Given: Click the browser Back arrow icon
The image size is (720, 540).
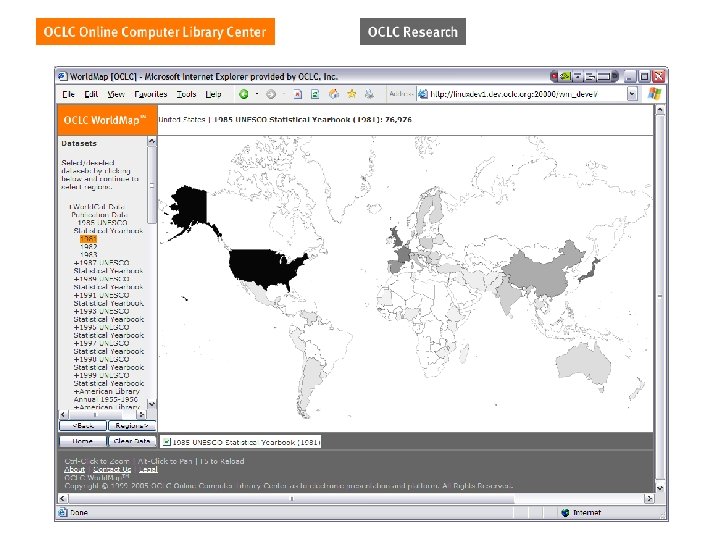Looking at the screenshot, I should click(x=243, y=94).
